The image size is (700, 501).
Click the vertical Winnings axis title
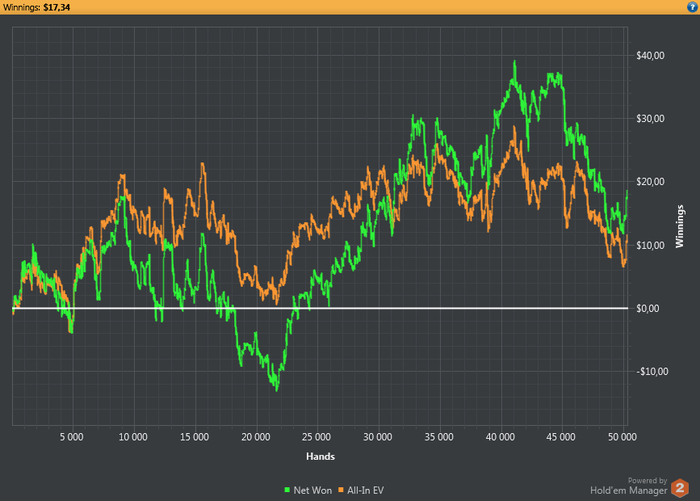tap(679, 226)
